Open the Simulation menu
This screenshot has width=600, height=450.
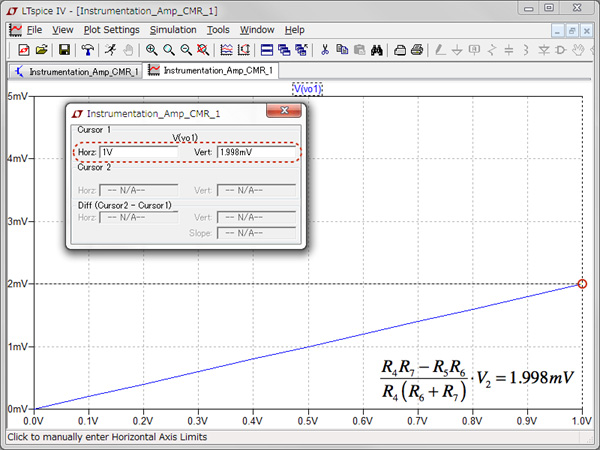pos(172,30)
